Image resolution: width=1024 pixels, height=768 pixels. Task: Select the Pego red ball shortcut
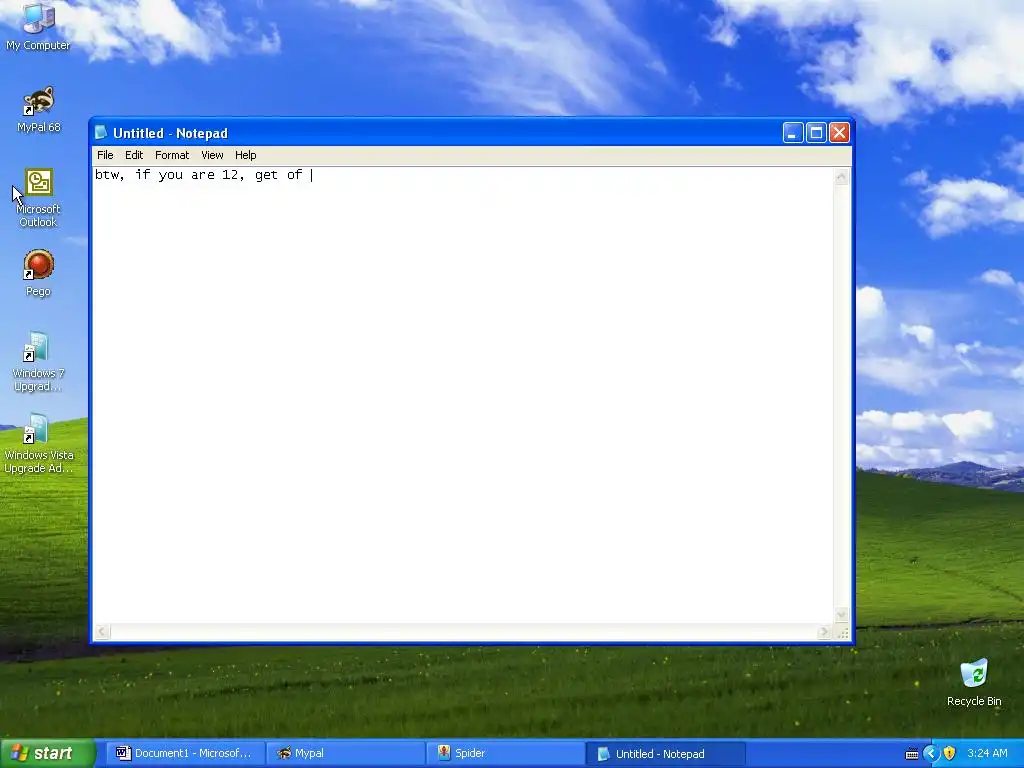(38, 273)
